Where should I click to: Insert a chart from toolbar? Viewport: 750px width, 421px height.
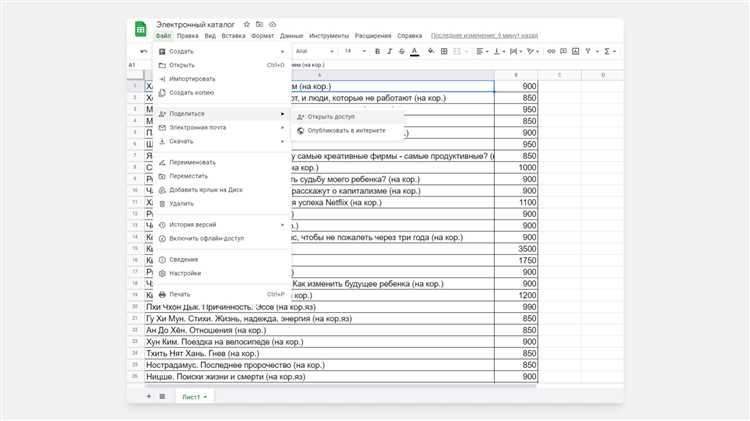[575, 51]
